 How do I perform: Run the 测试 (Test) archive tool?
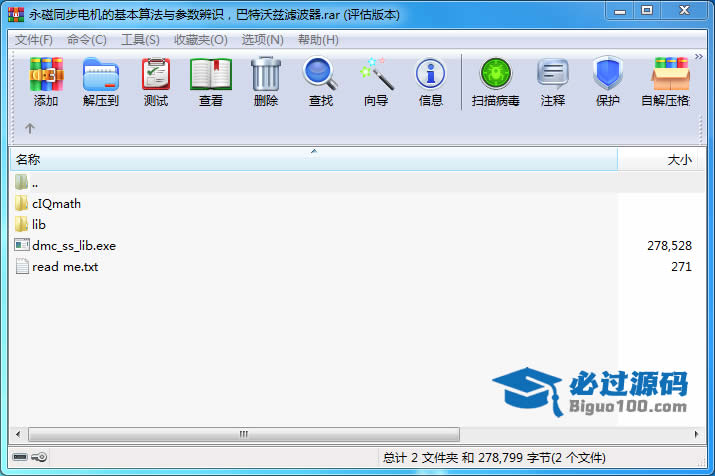click(x=156, y=74)
